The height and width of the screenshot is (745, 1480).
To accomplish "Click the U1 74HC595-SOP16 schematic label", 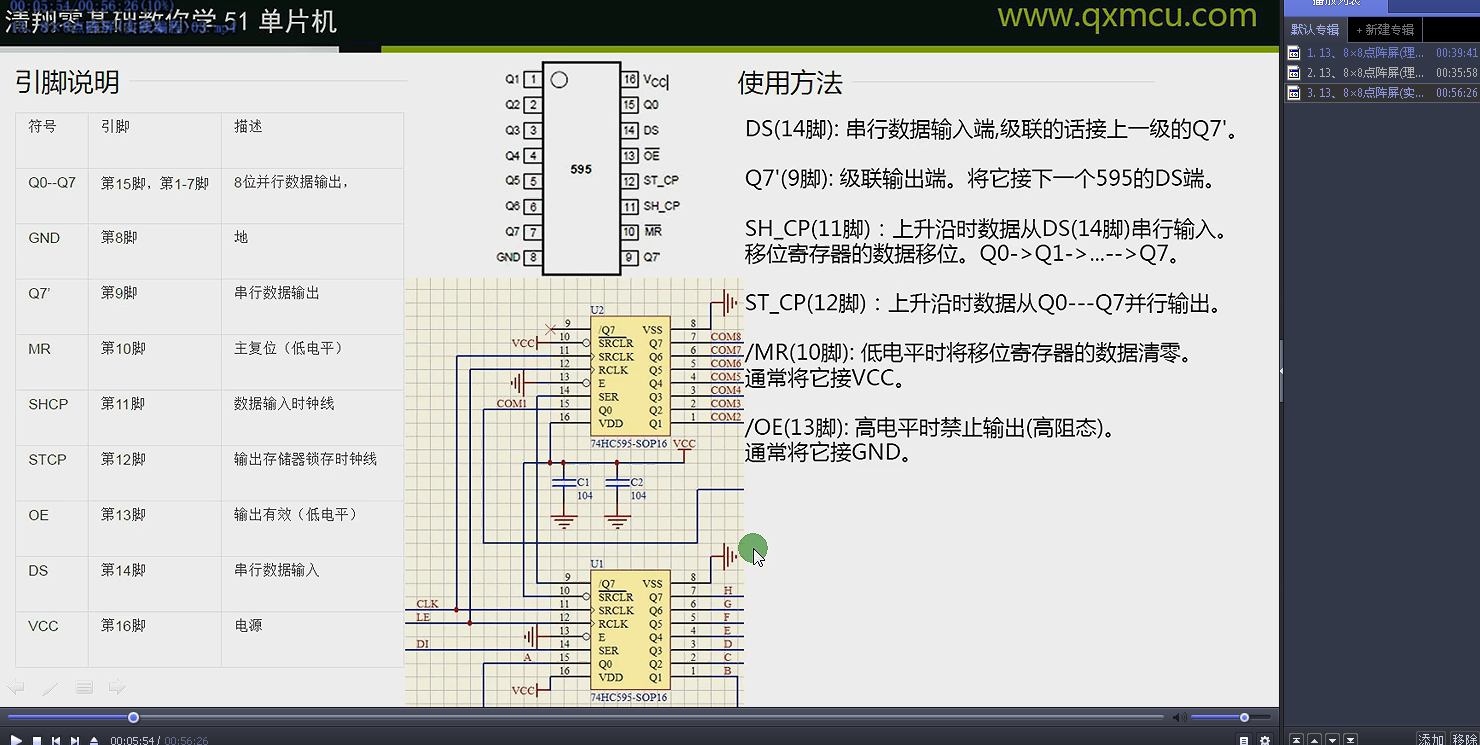I will coord(628,697).
